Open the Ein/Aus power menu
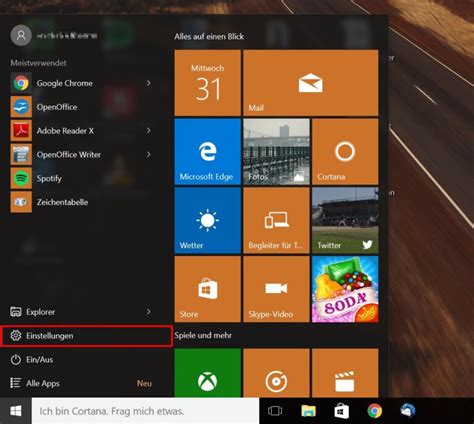This screenshot has height=424, width=474. point(86,360)
